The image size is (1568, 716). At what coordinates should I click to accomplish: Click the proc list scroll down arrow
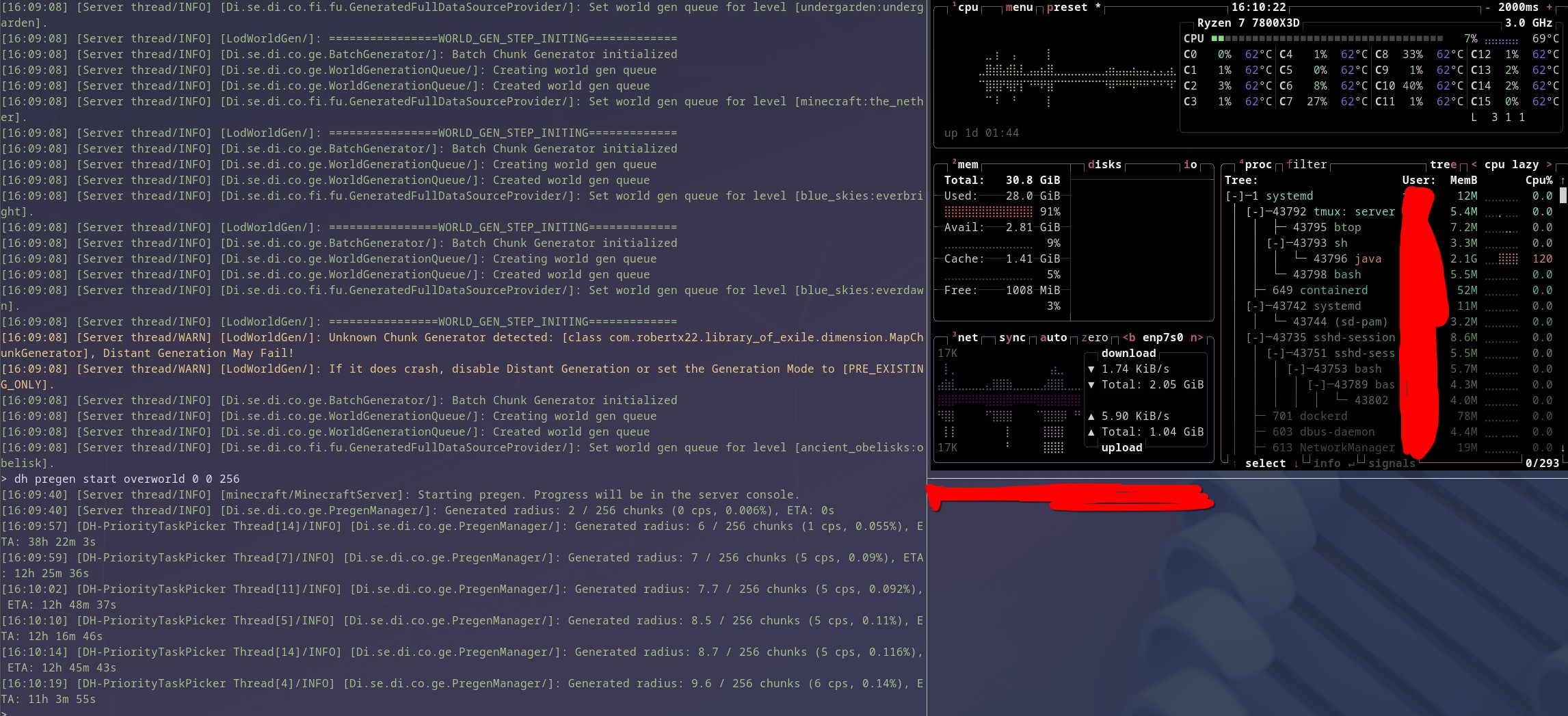[1563, 447]
